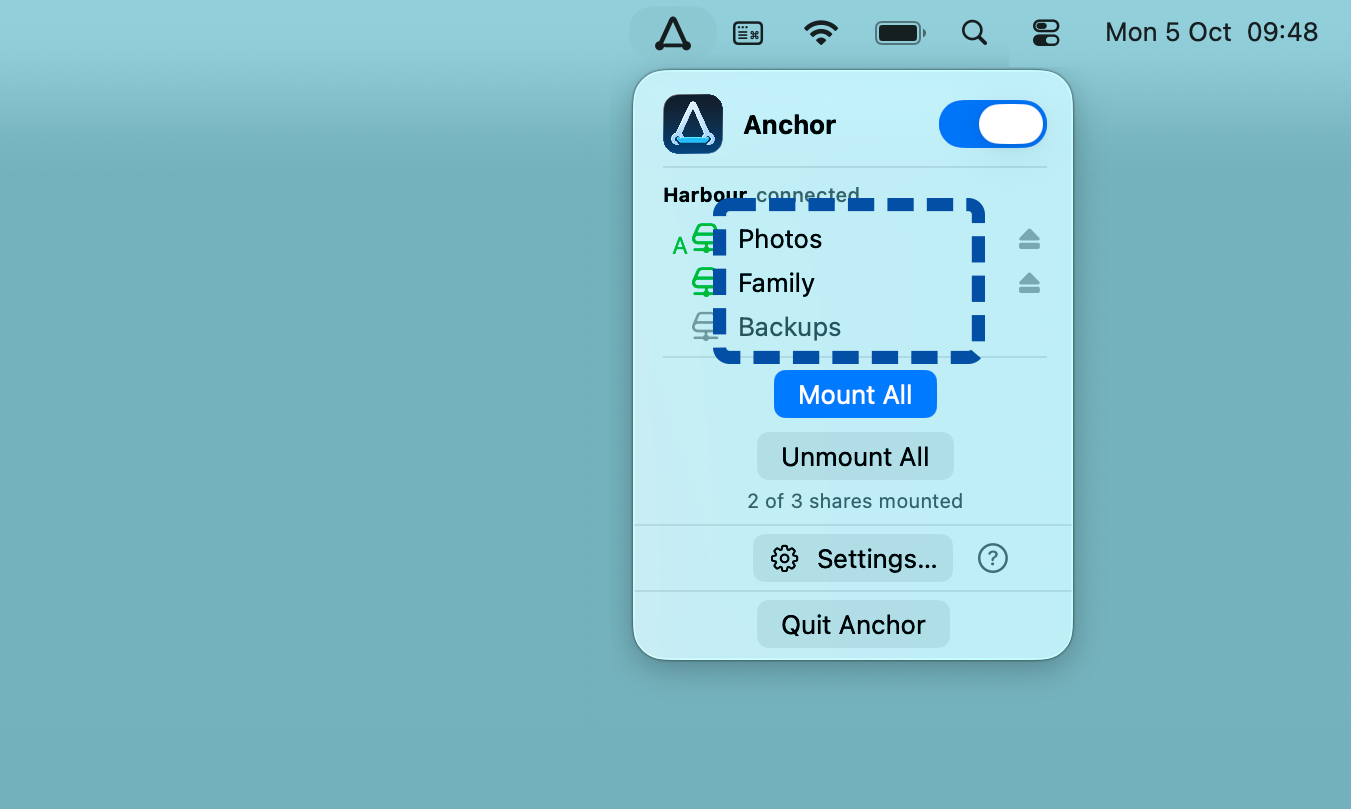
Task: Click the green share icon beside Family
Action: tap(706, 283)
